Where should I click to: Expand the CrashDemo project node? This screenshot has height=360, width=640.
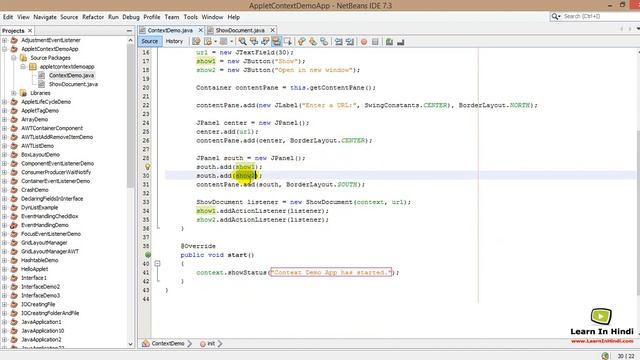(4, 190)
